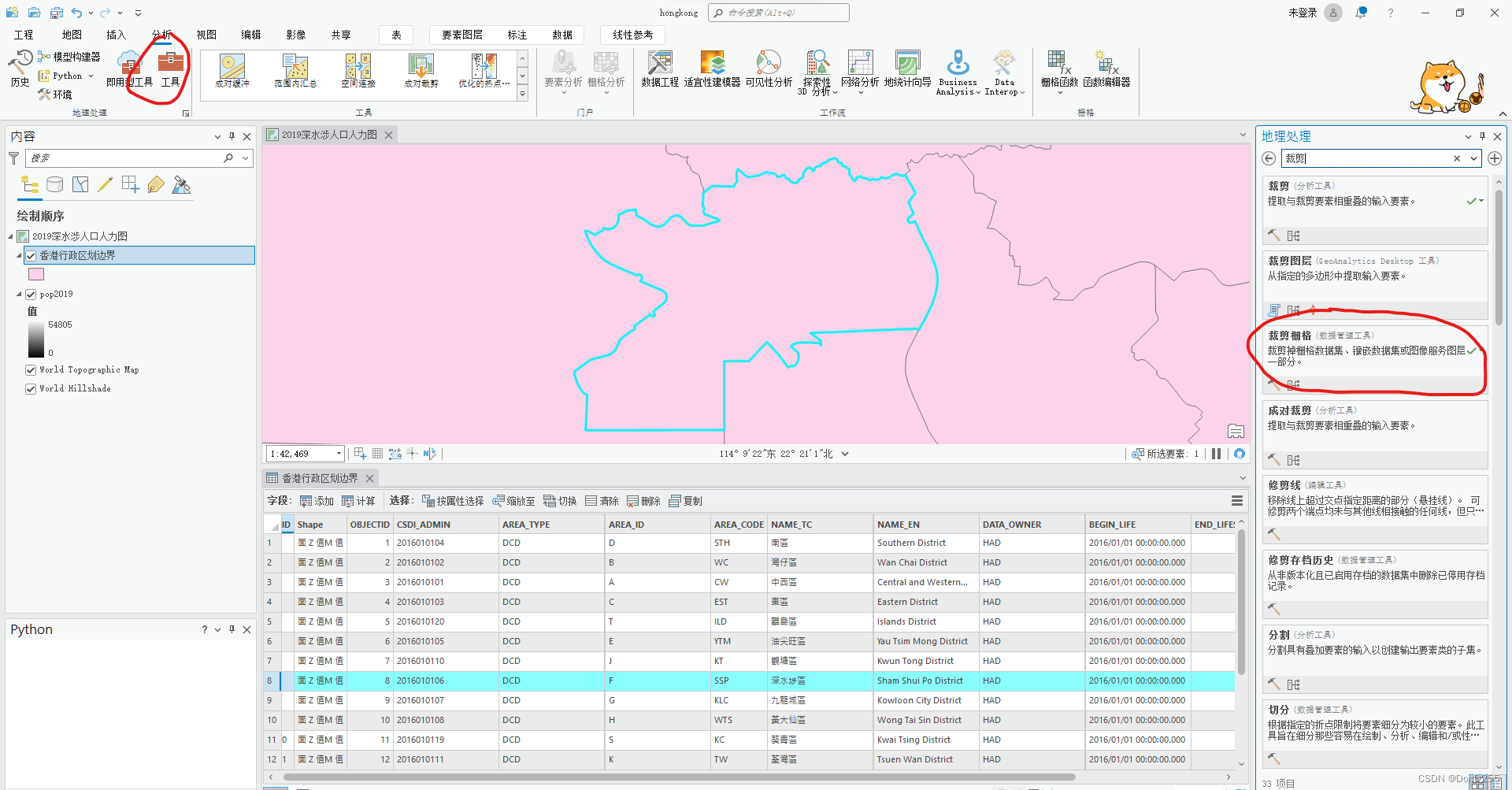
Task: Toggle map grid icon below the map
Action: (378, 454)
